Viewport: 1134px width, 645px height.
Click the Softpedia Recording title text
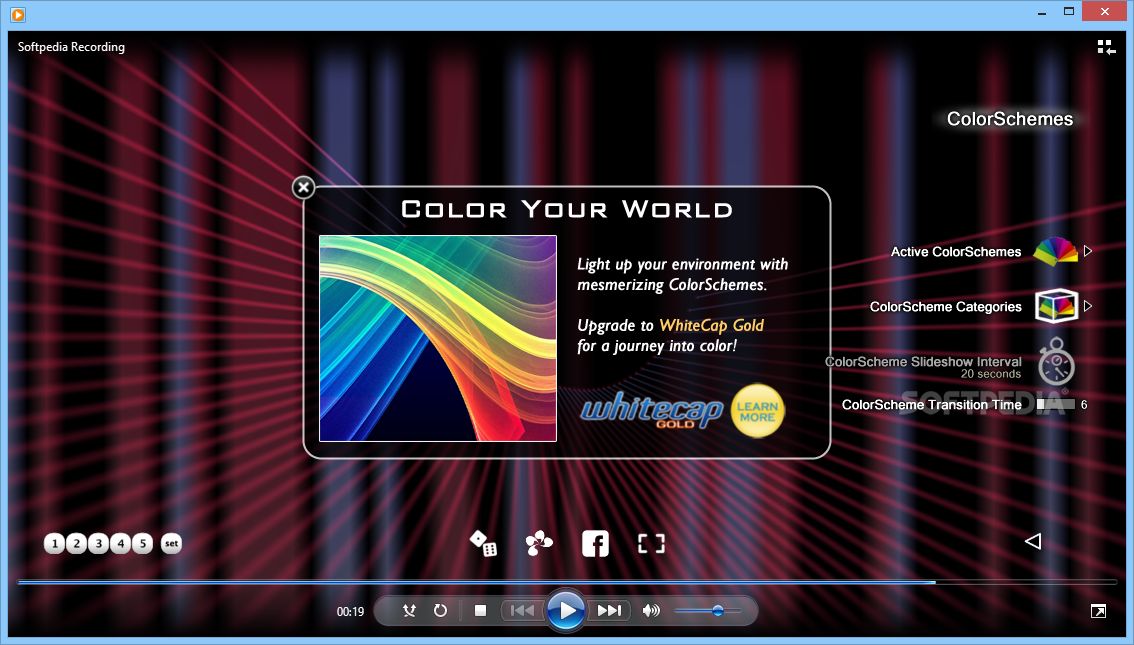(x=71, y=47)
